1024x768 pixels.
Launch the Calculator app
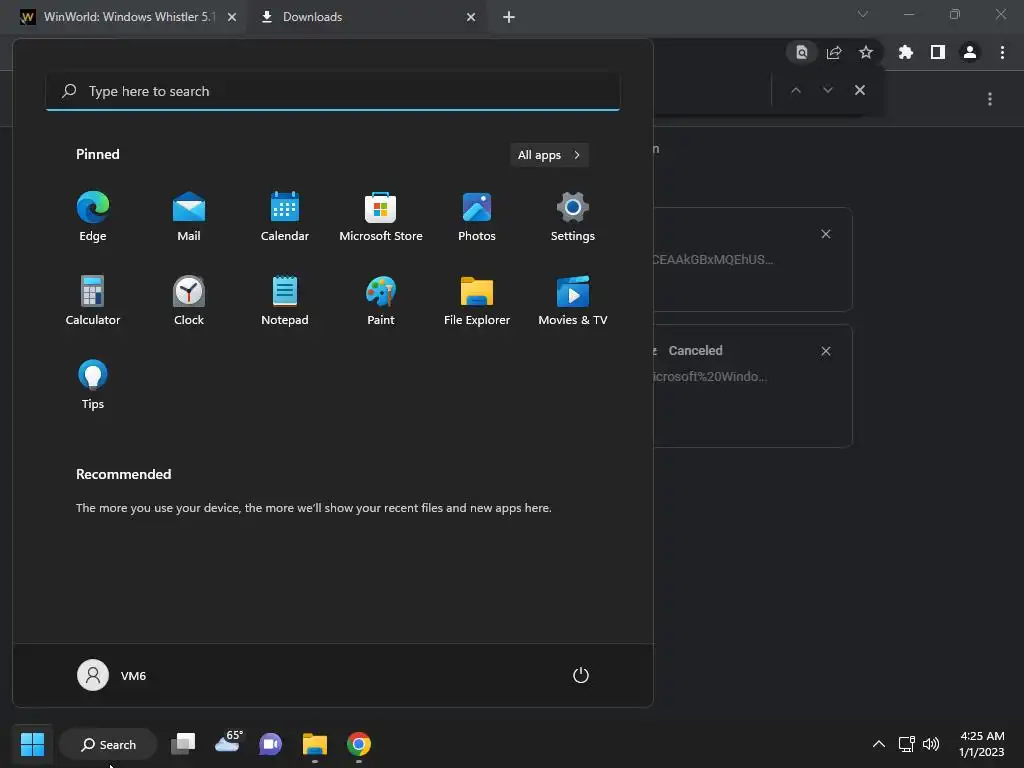[93, 300]
